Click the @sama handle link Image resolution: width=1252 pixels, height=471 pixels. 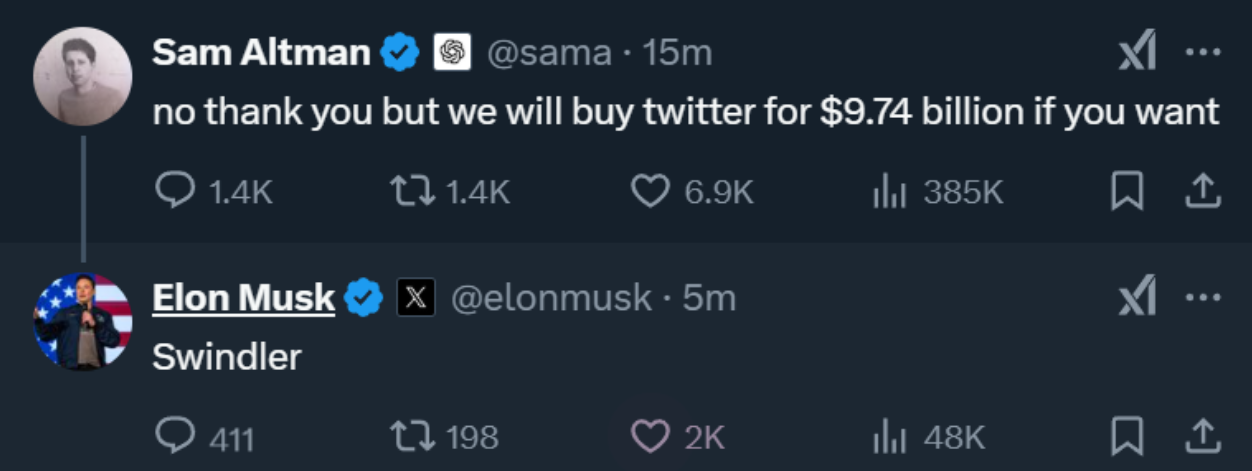(548, 52)
